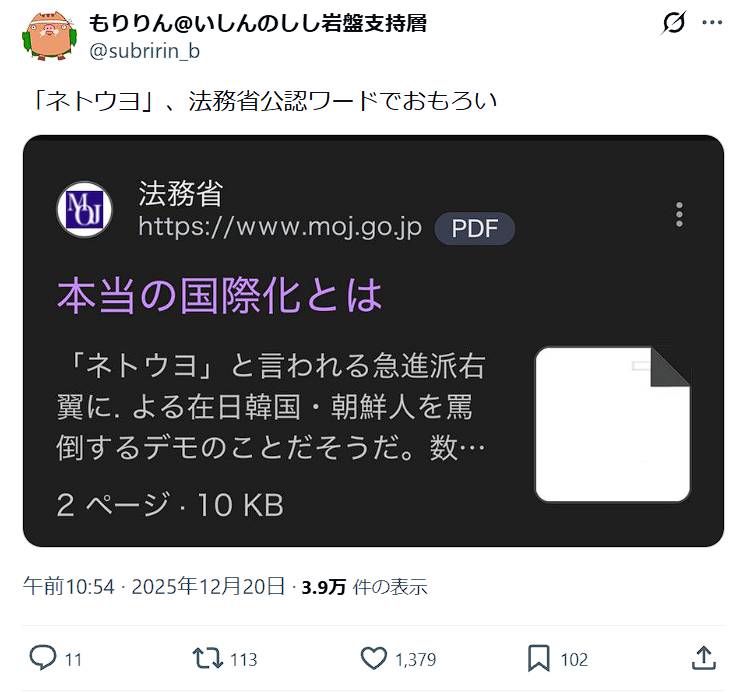
Task: Bookmark the post with the bookmark icon
Action: pyautogui.click(x=539, y=659)
